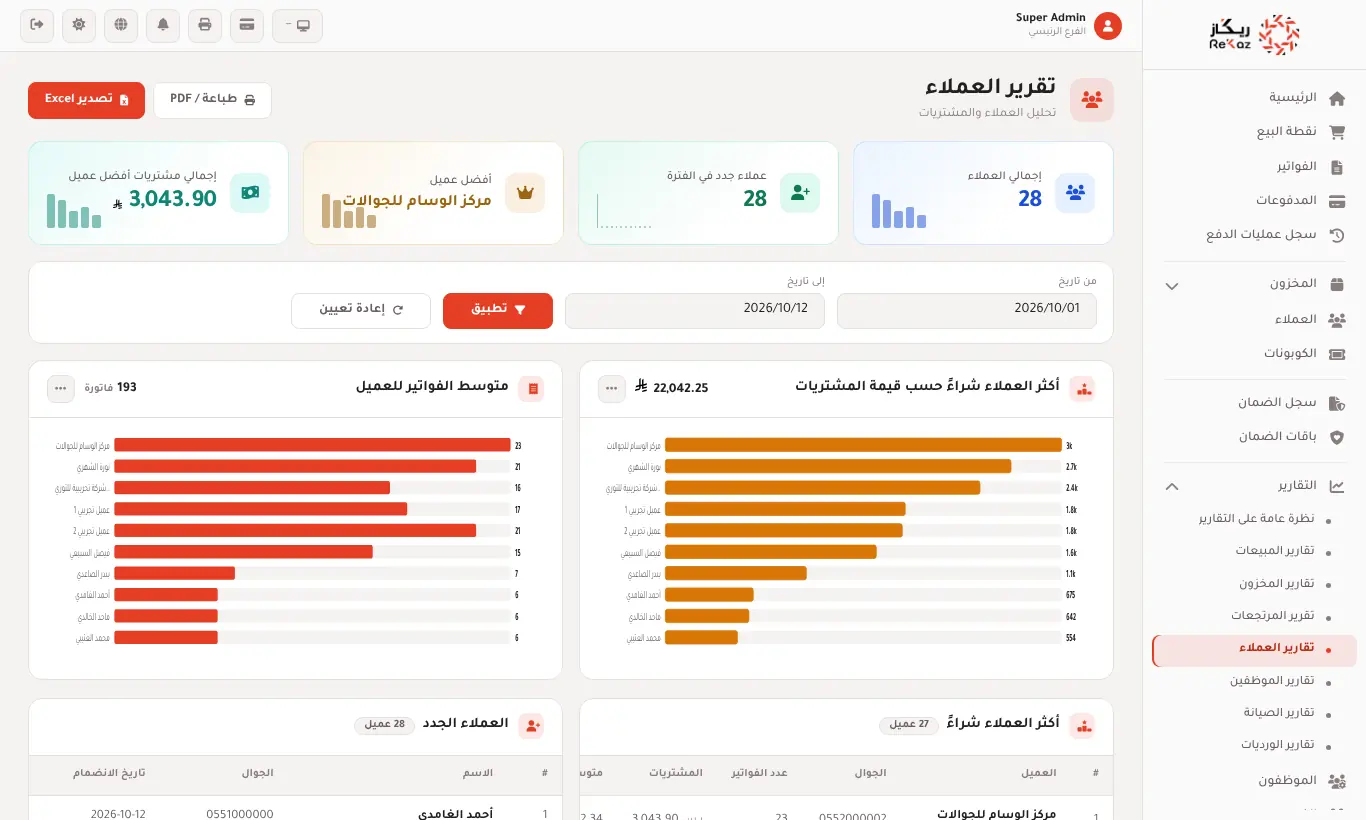Click the 3,043.90 top customer purchases value
Screen dimensions: 1366x820
(x=173, y=200)
